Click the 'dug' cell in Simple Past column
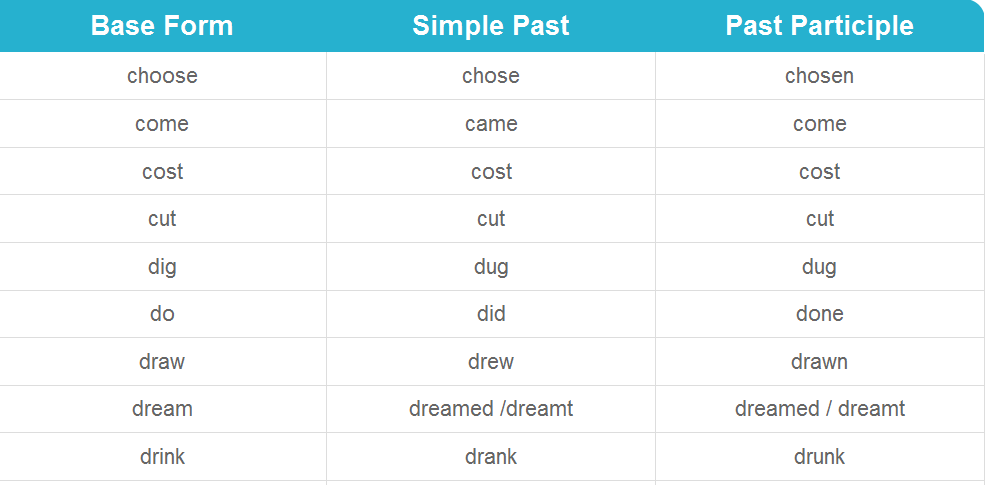The image size is (986, 485). point(491,266)
